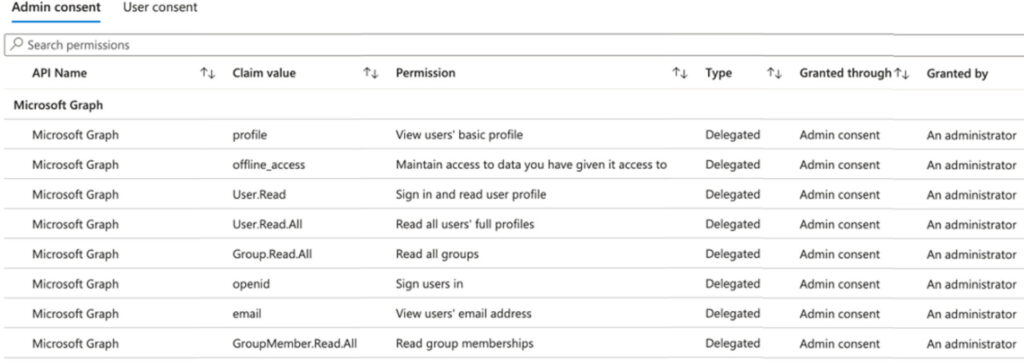Open the Group.Read.All permission row
The height and width of the screenshot is (362, 1024).
[512, 254]
